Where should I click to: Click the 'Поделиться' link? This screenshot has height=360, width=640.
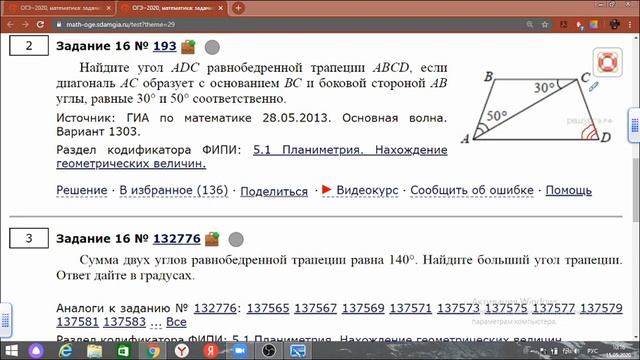pos(274,191)
